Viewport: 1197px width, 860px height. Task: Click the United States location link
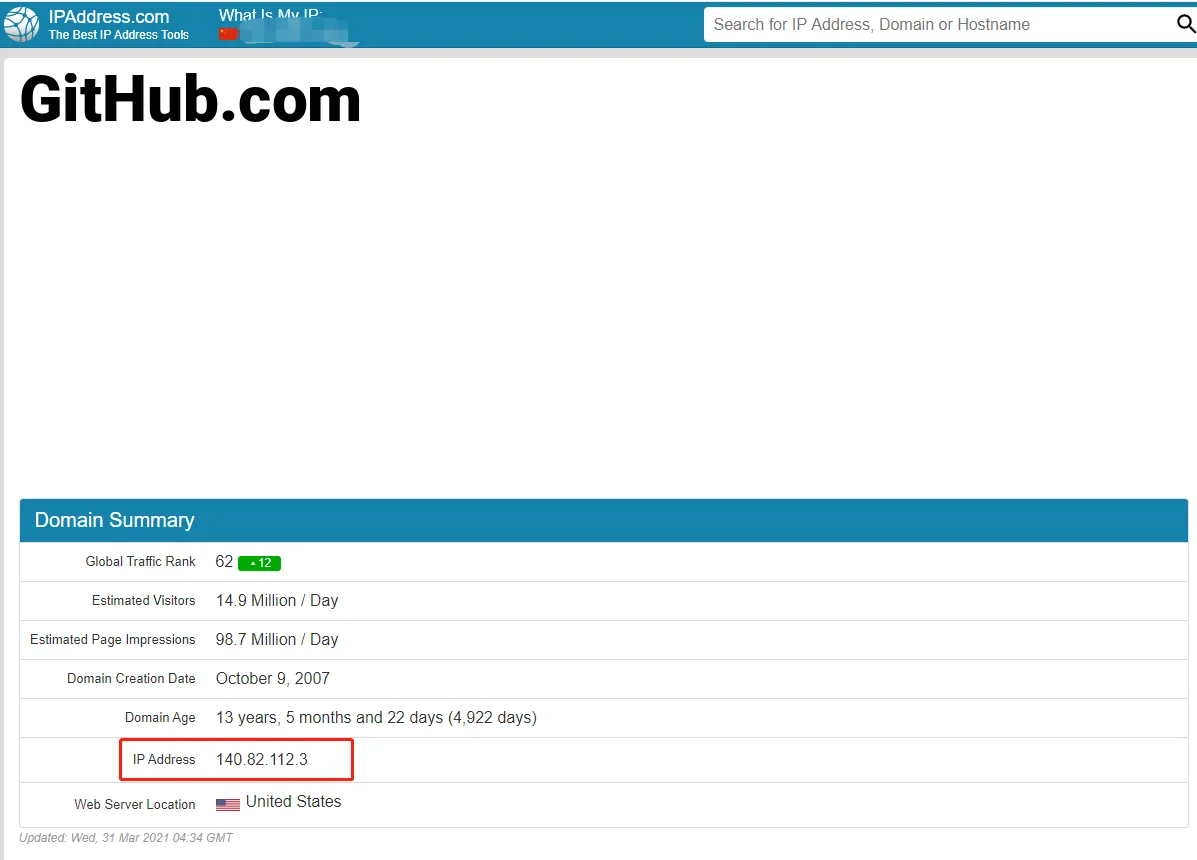click(x=291, y=801)
